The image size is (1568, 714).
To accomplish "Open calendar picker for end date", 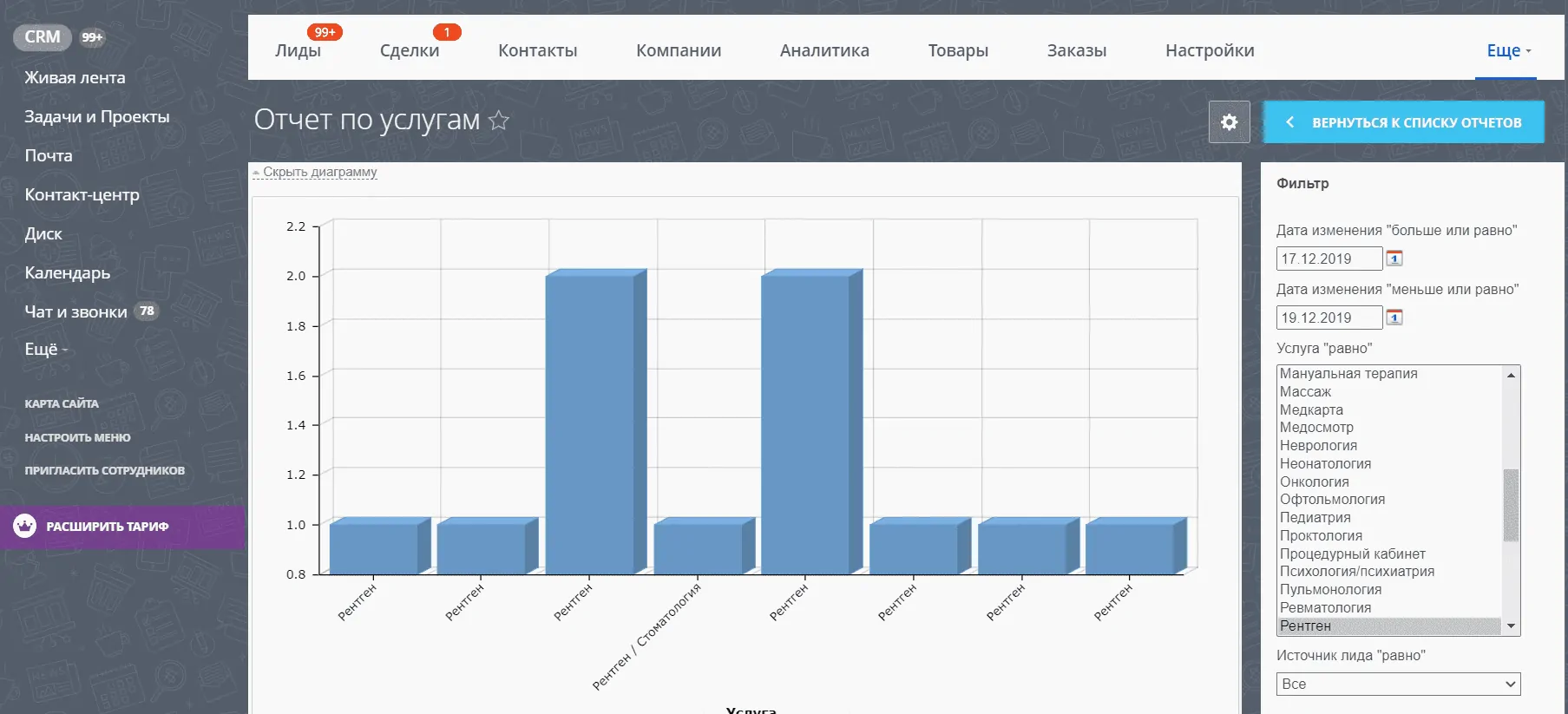I will tap(1394, 318).
